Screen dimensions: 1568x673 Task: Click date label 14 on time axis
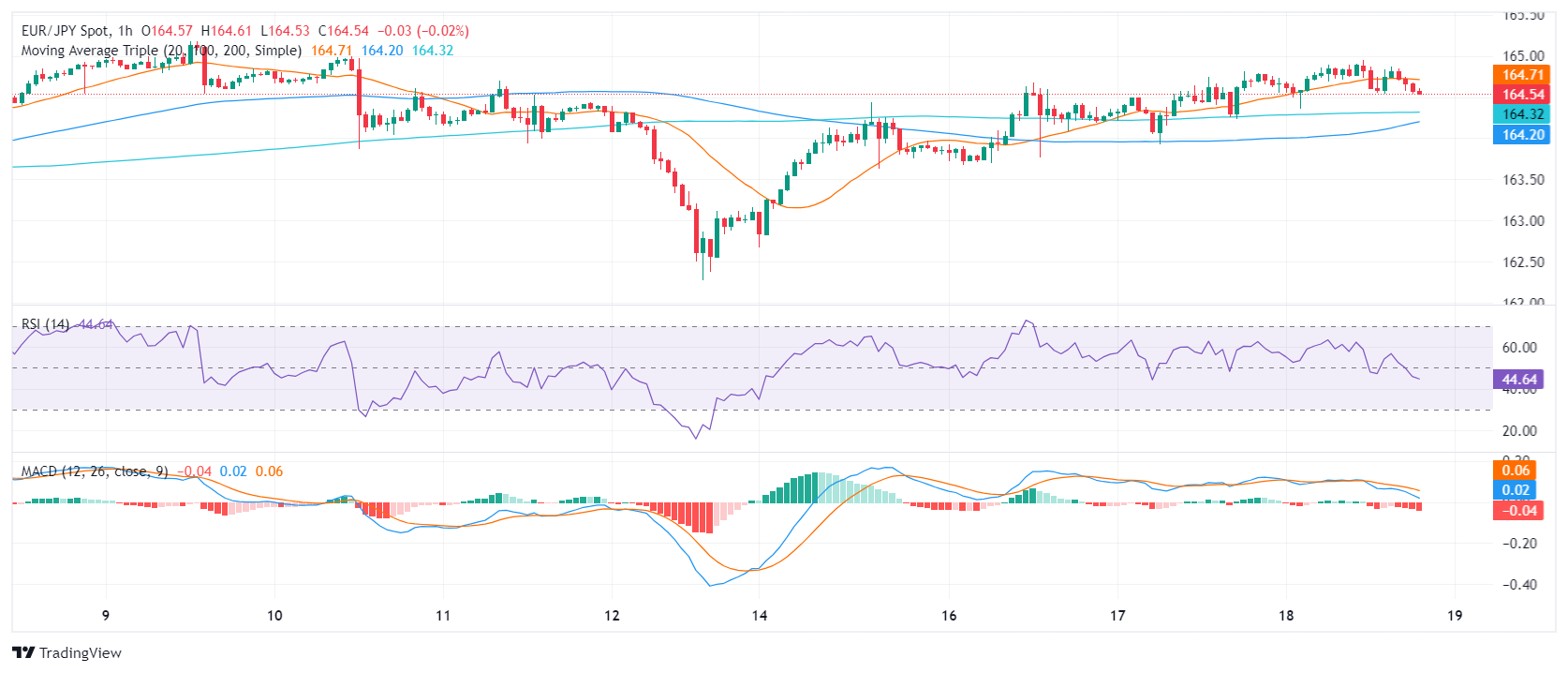point(759,616)
